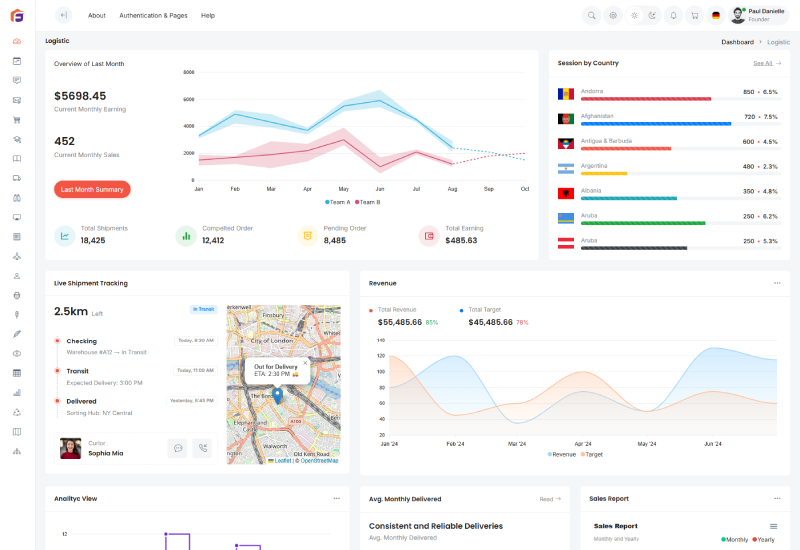Click the settings gear icon in header
The width and height of the screenshot is (800, 550).
[613, 15]
